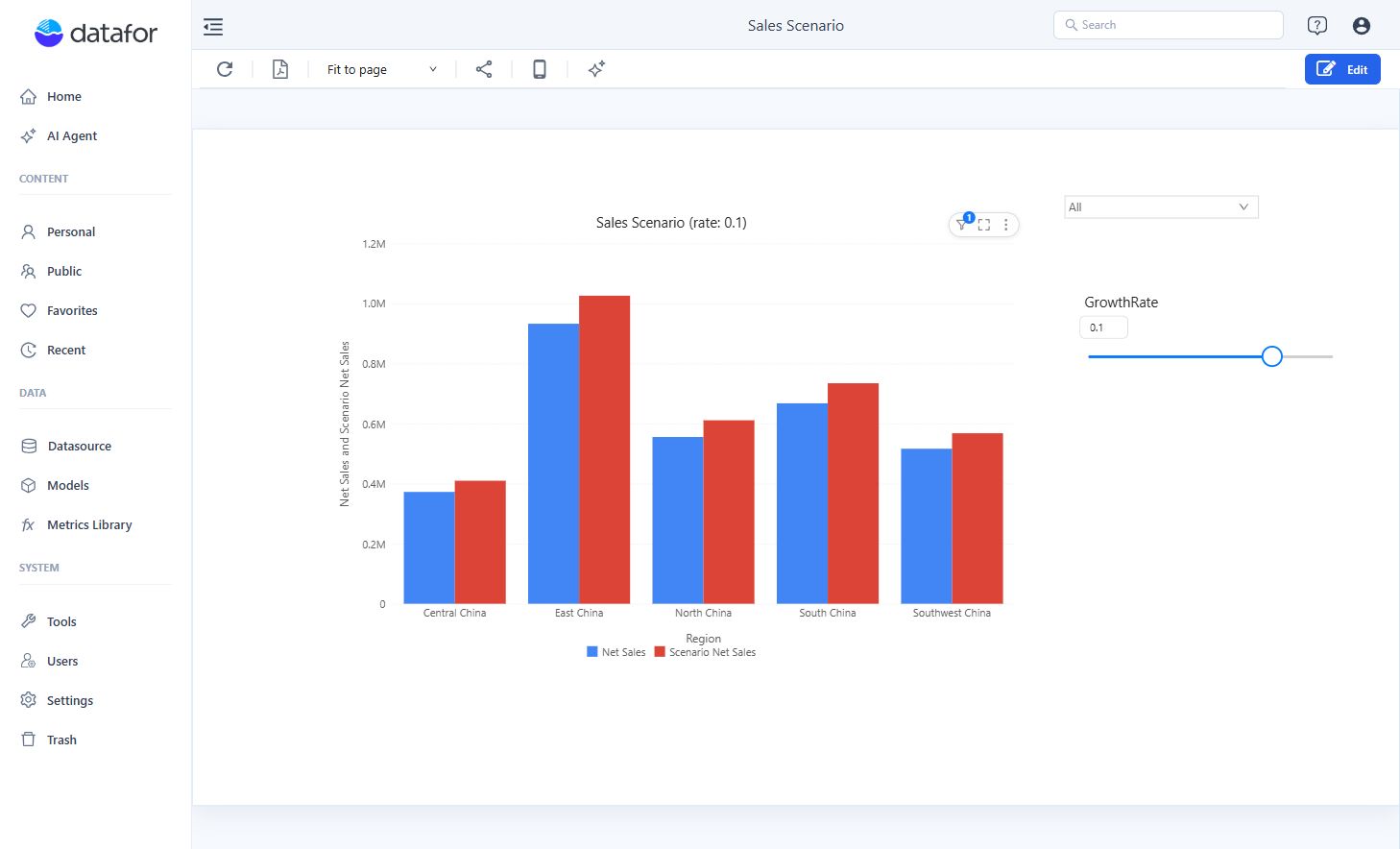Open the help icon

[x=1317, y=26]
